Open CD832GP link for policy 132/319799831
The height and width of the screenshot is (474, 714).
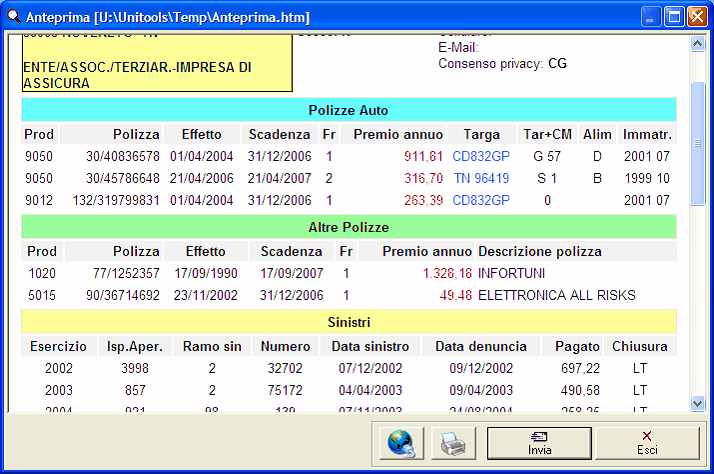click(x=481, y=200)
